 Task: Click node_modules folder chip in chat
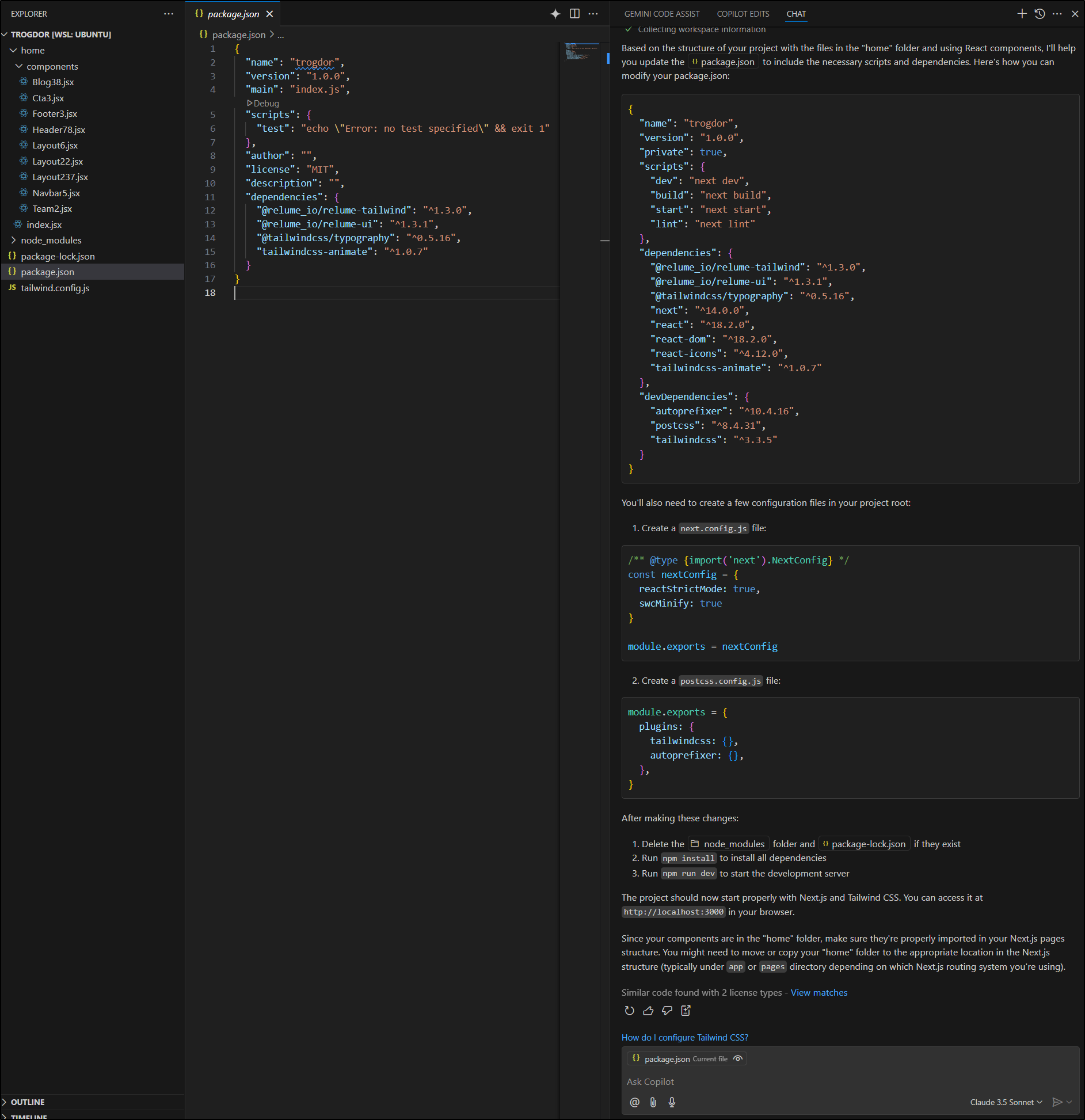pyautogui.click(x=728, y=844)
